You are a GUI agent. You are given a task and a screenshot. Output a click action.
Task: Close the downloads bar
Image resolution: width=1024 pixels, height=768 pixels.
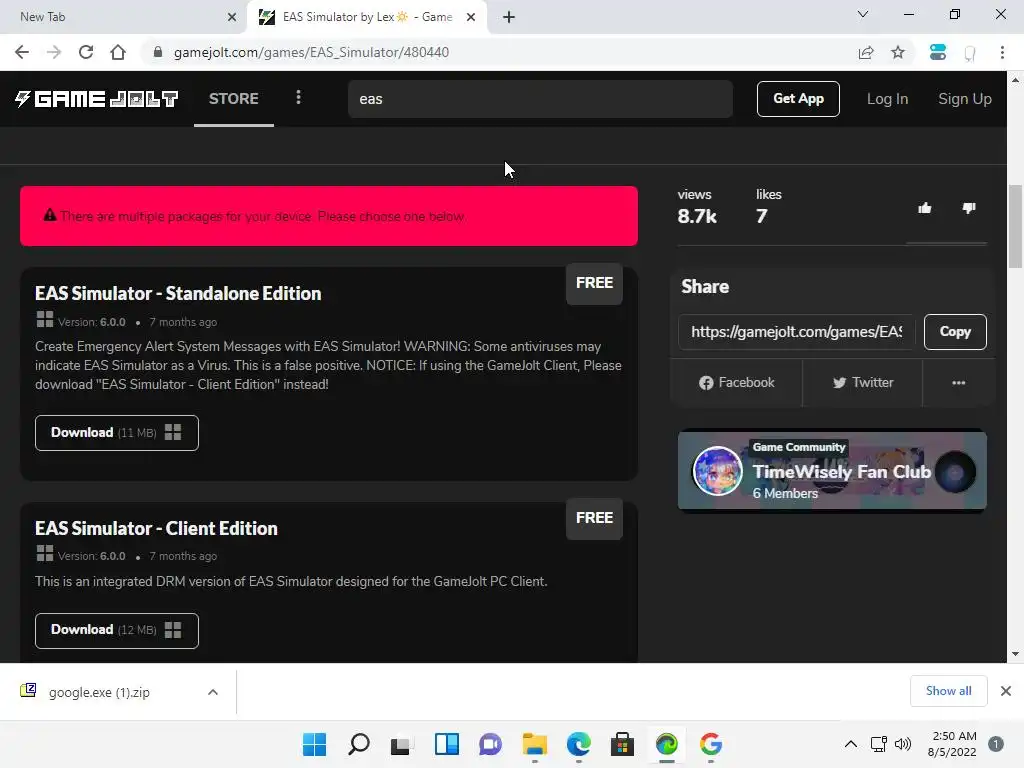click(1006, 691)
